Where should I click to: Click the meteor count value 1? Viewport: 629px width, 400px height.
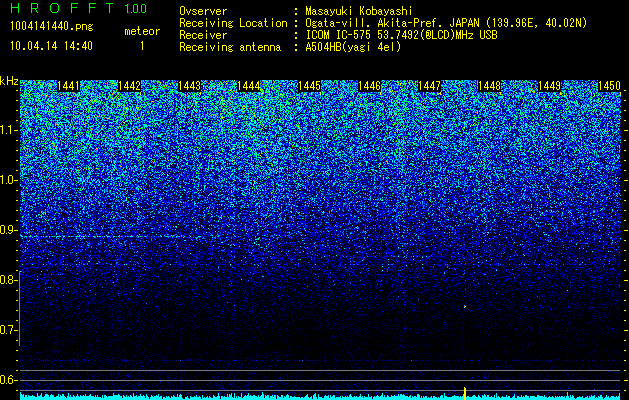pyautogui.click(x=142, y=46)
